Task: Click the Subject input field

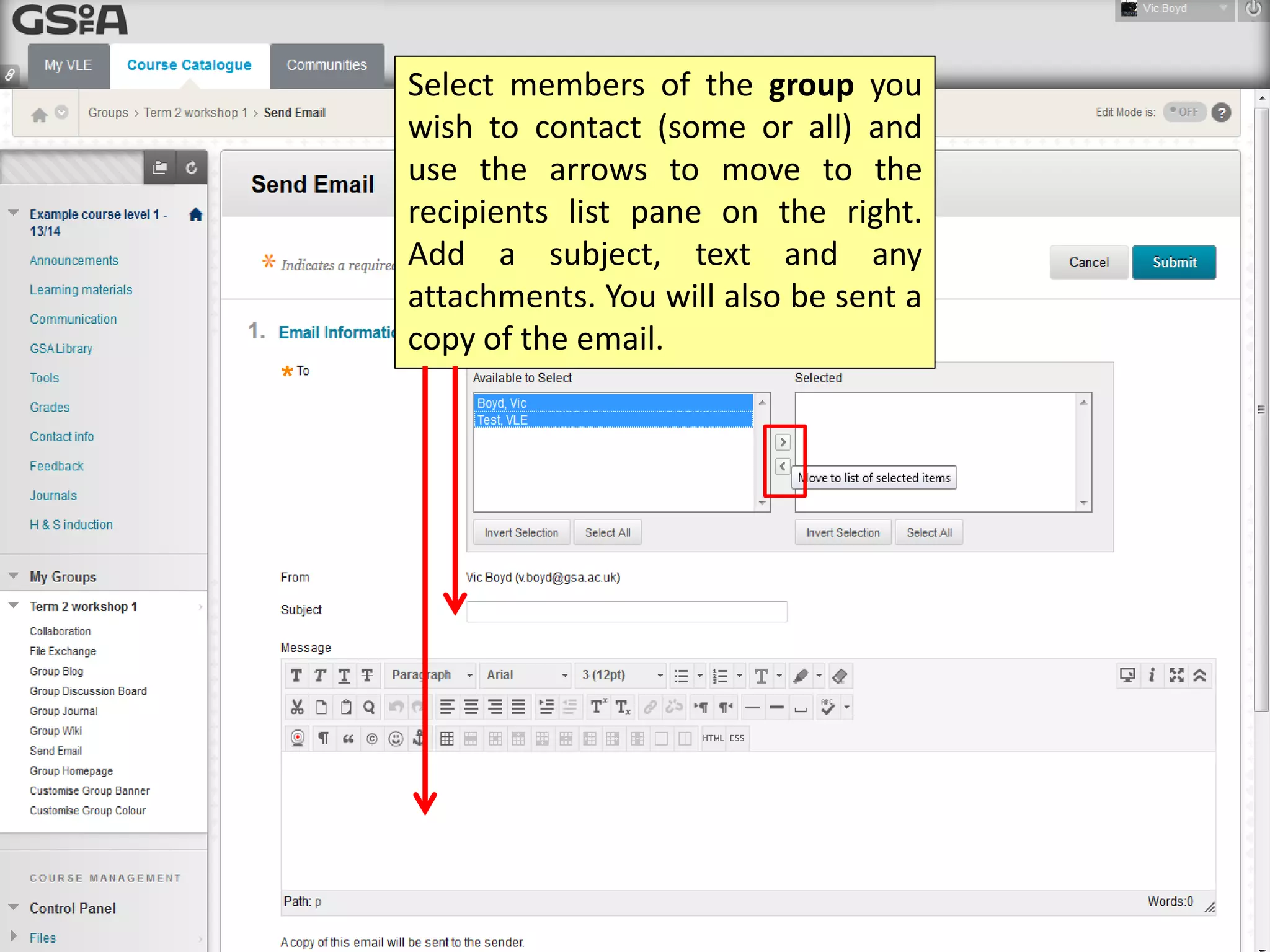Action: click(x=627, y=612)
